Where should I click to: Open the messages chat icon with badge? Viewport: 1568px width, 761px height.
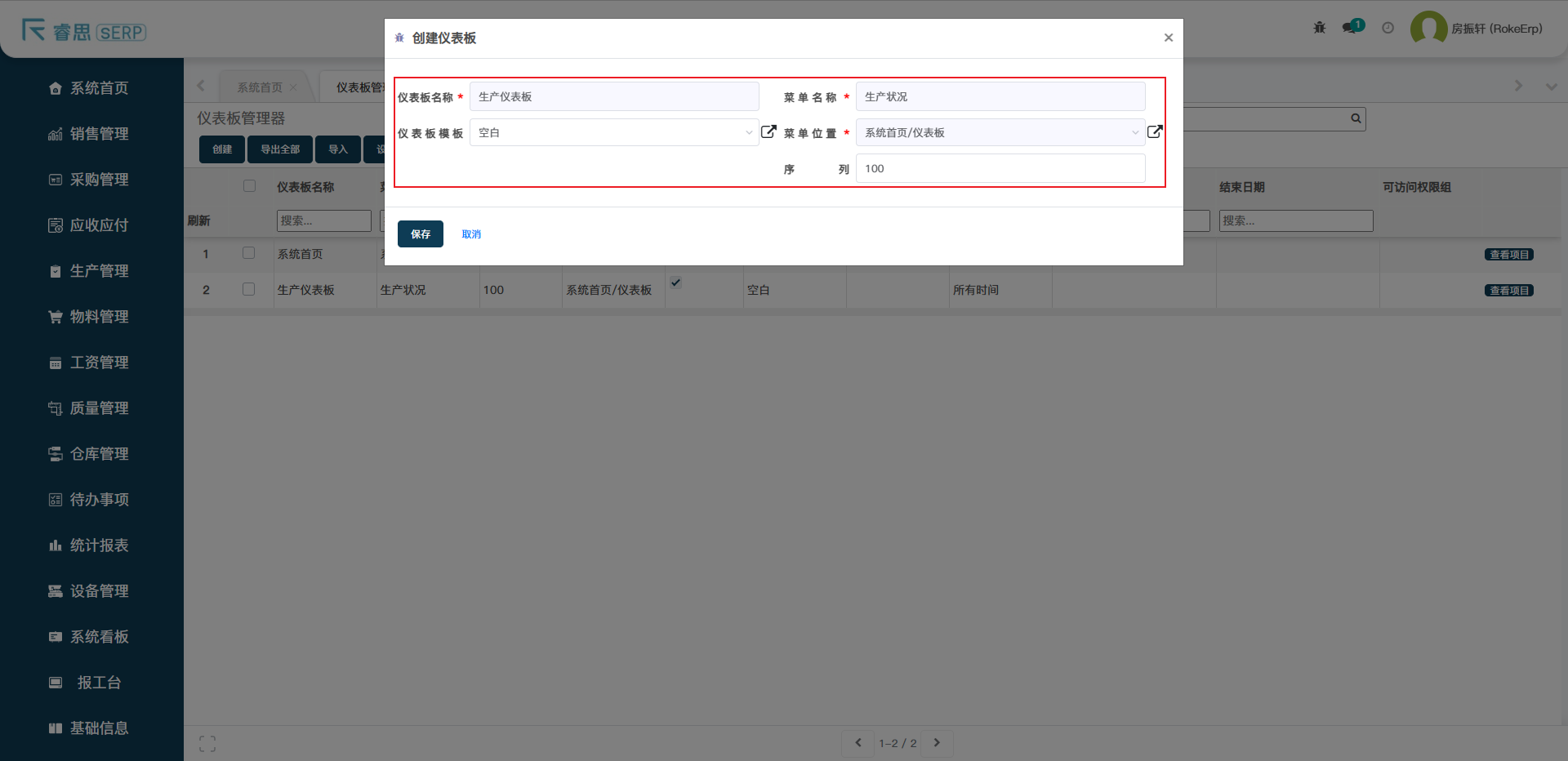pyautogui.click(x=1350, y=28)
